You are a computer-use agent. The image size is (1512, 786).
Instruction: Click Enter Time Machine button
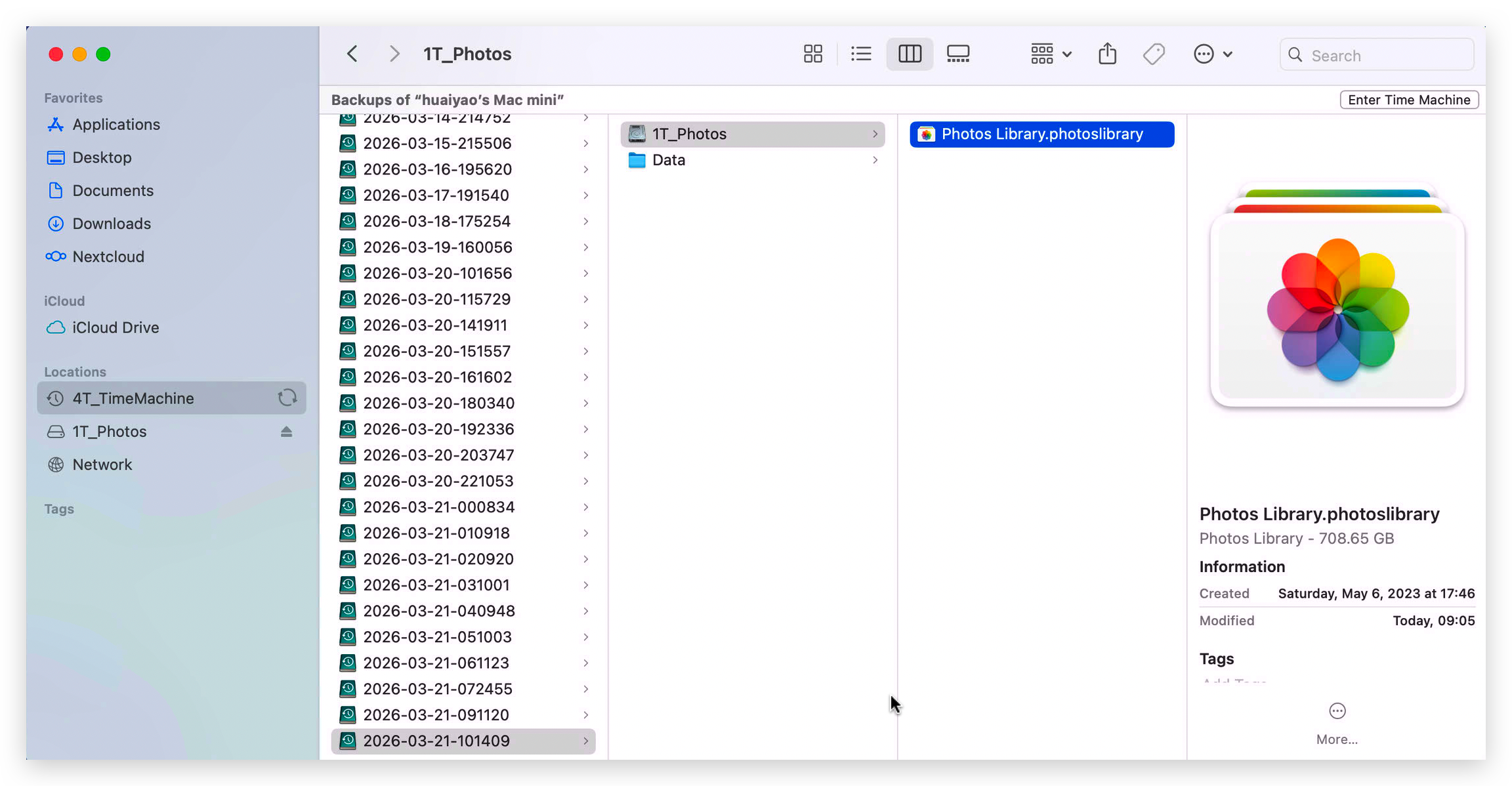coord(1408,100)
